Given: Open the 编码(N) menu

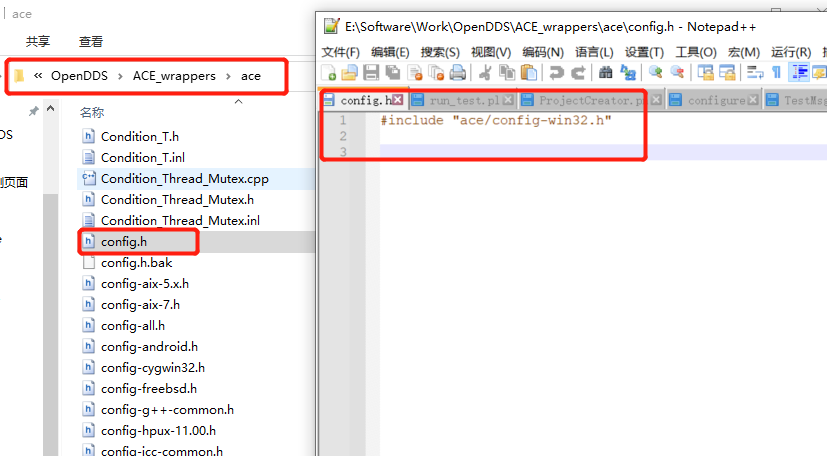Looking at the screenshot, I should click(x=543, y=52).
